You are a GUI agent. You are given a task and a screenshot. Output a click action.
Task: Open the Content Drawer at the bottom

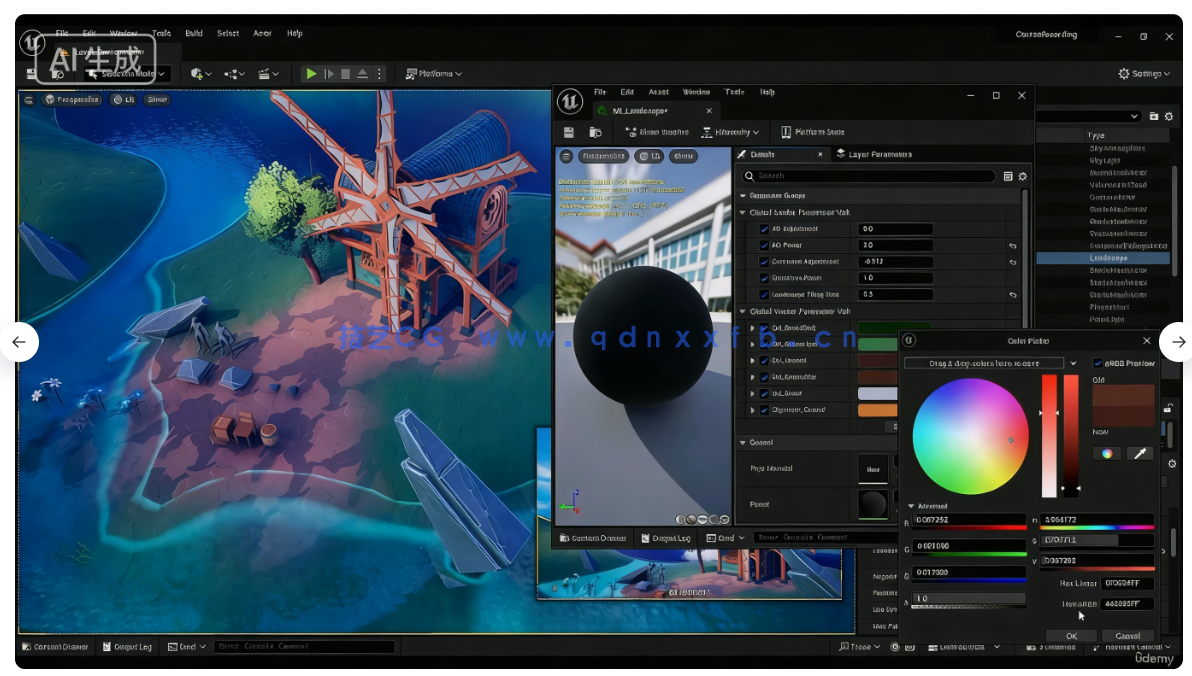(55, 647)
